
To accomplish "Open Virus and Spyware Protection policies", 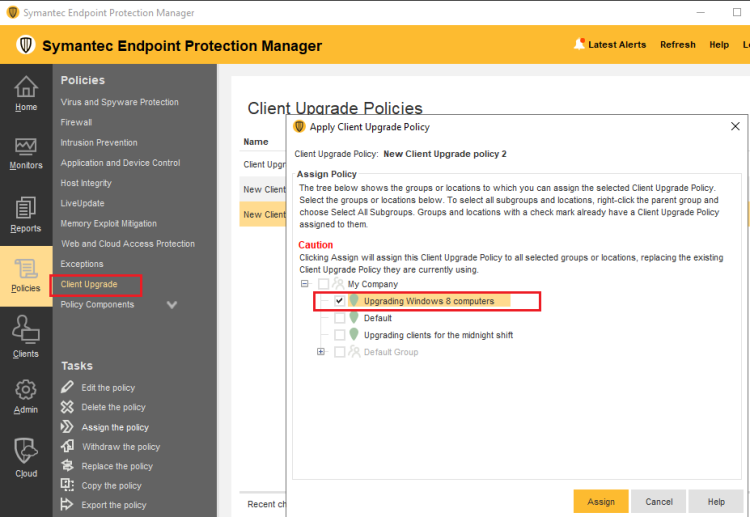I will pos(120,102).
